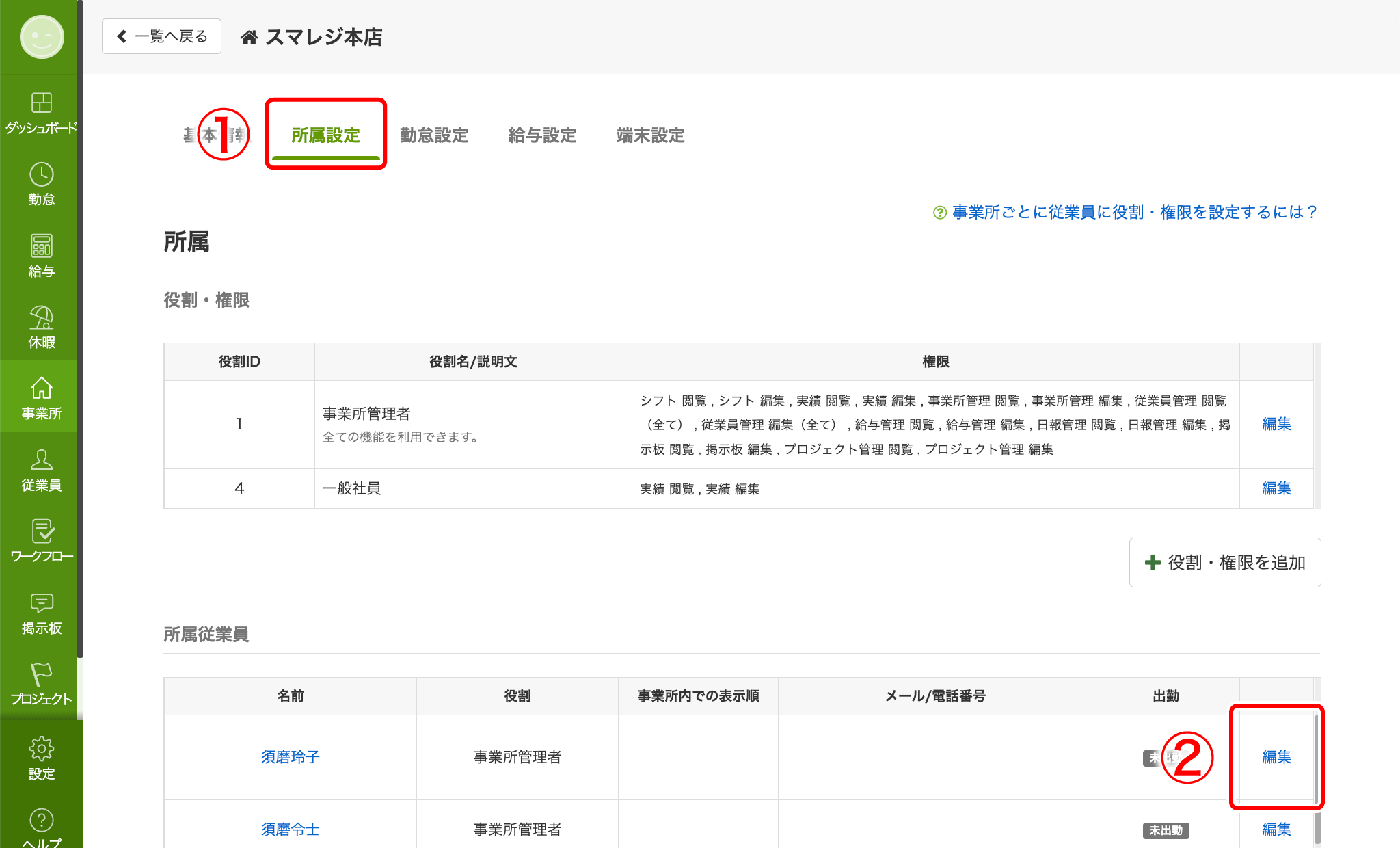
Task: Switch to the 給与設定 tab
Action: pyautogui.click(x=542, y=135)
